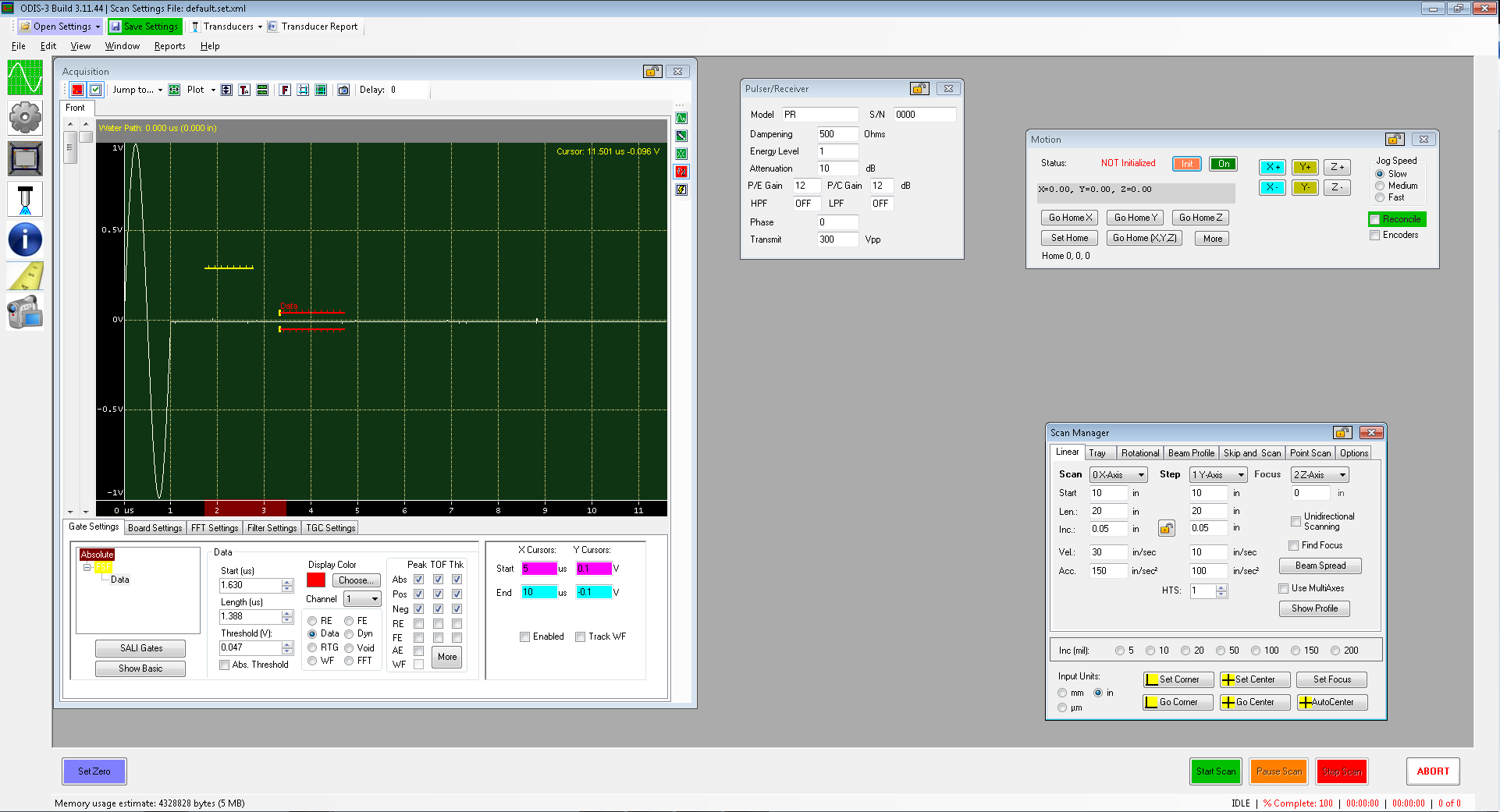Enable the Unidirectional Scanning checkbox
Screen dimensions: 1500x812
click(x=1296, y=521)
